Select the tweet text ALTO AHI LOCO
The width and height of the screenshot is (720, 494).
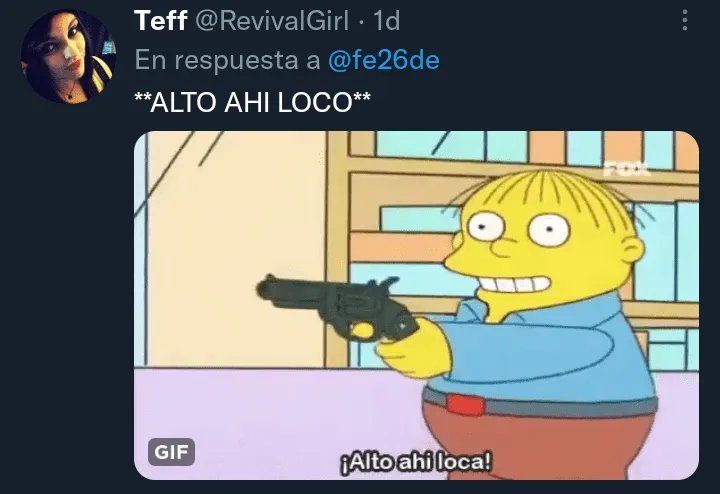[x=252, y=102]
